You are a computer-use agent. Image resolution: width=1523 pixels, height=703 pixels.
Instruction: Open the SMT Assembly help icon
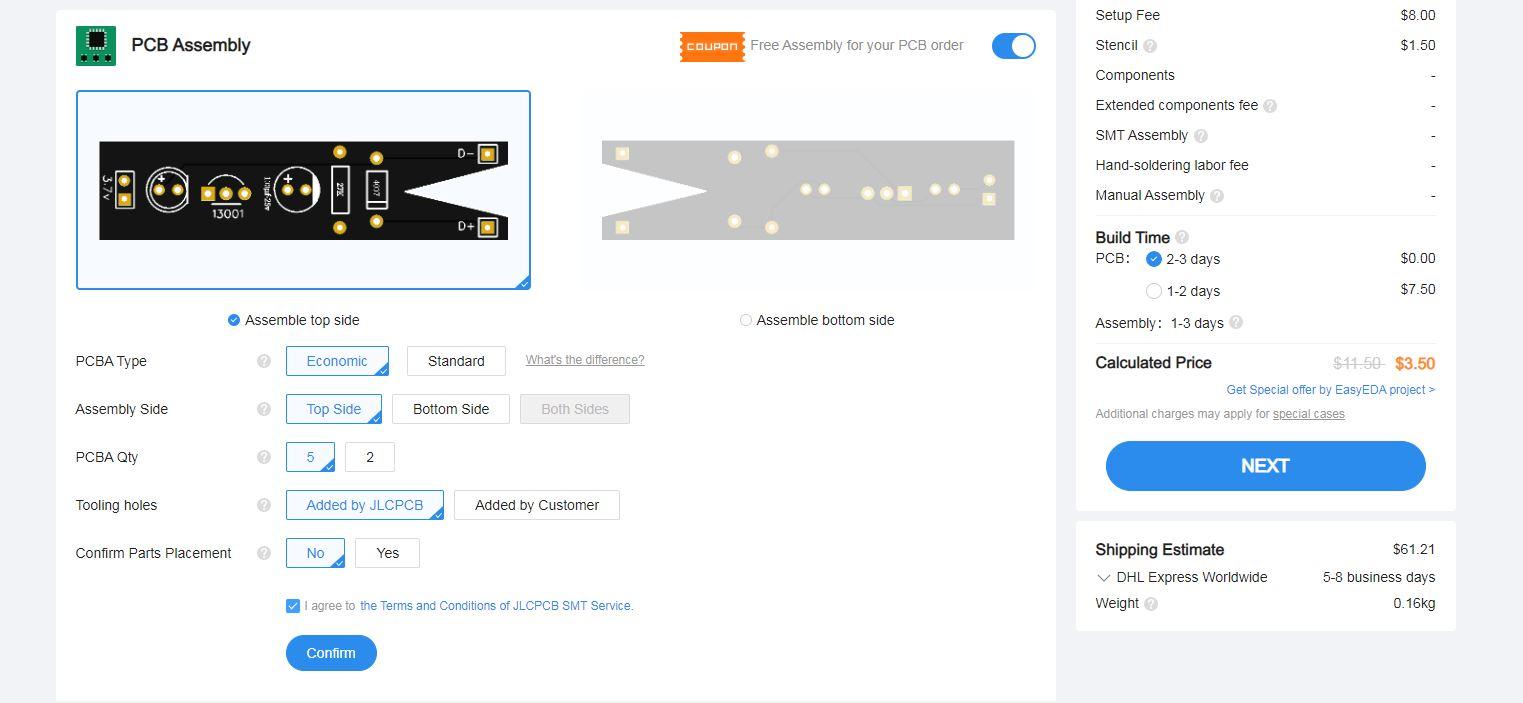[1201, 136]
